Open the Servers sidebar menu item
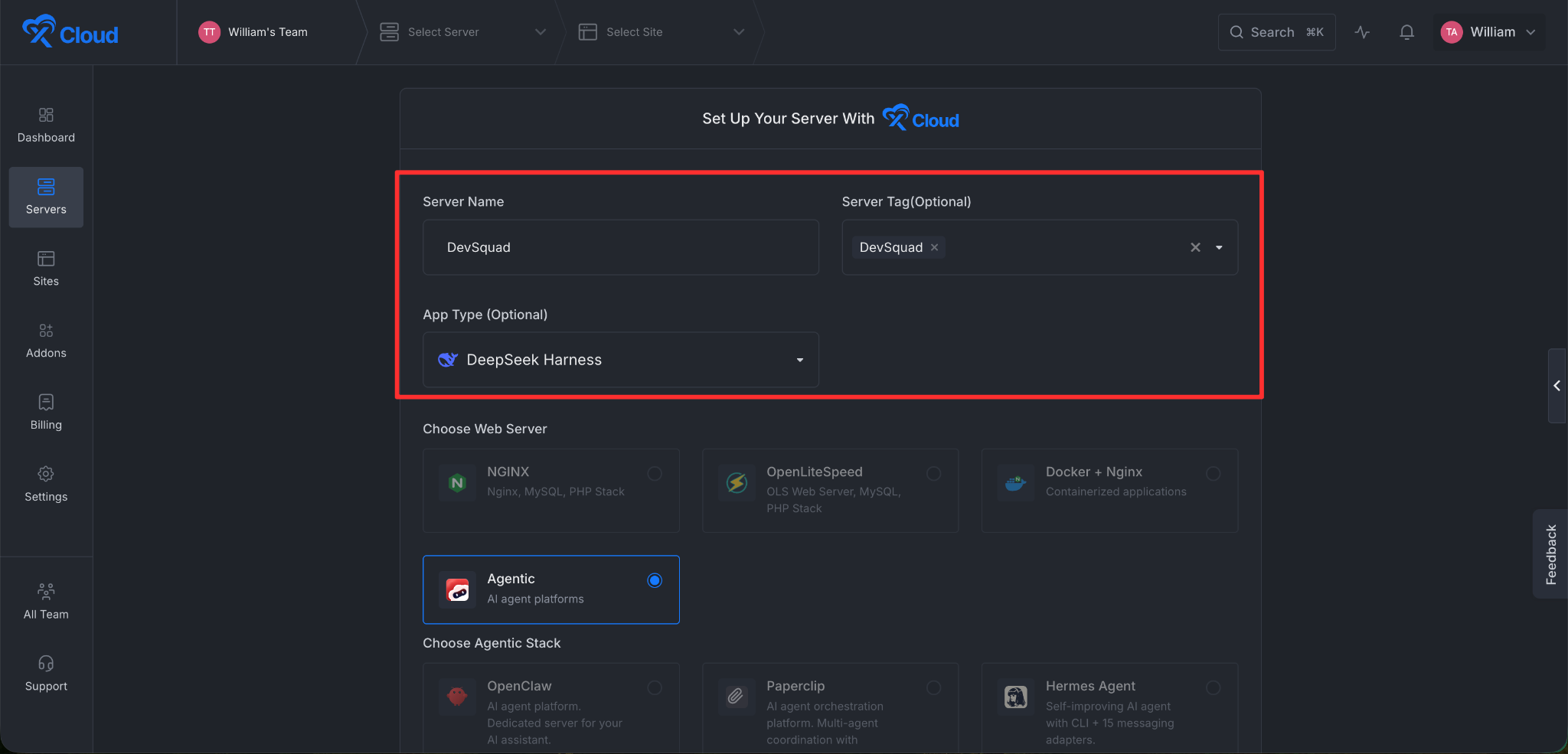 click(x=46, y=197)
